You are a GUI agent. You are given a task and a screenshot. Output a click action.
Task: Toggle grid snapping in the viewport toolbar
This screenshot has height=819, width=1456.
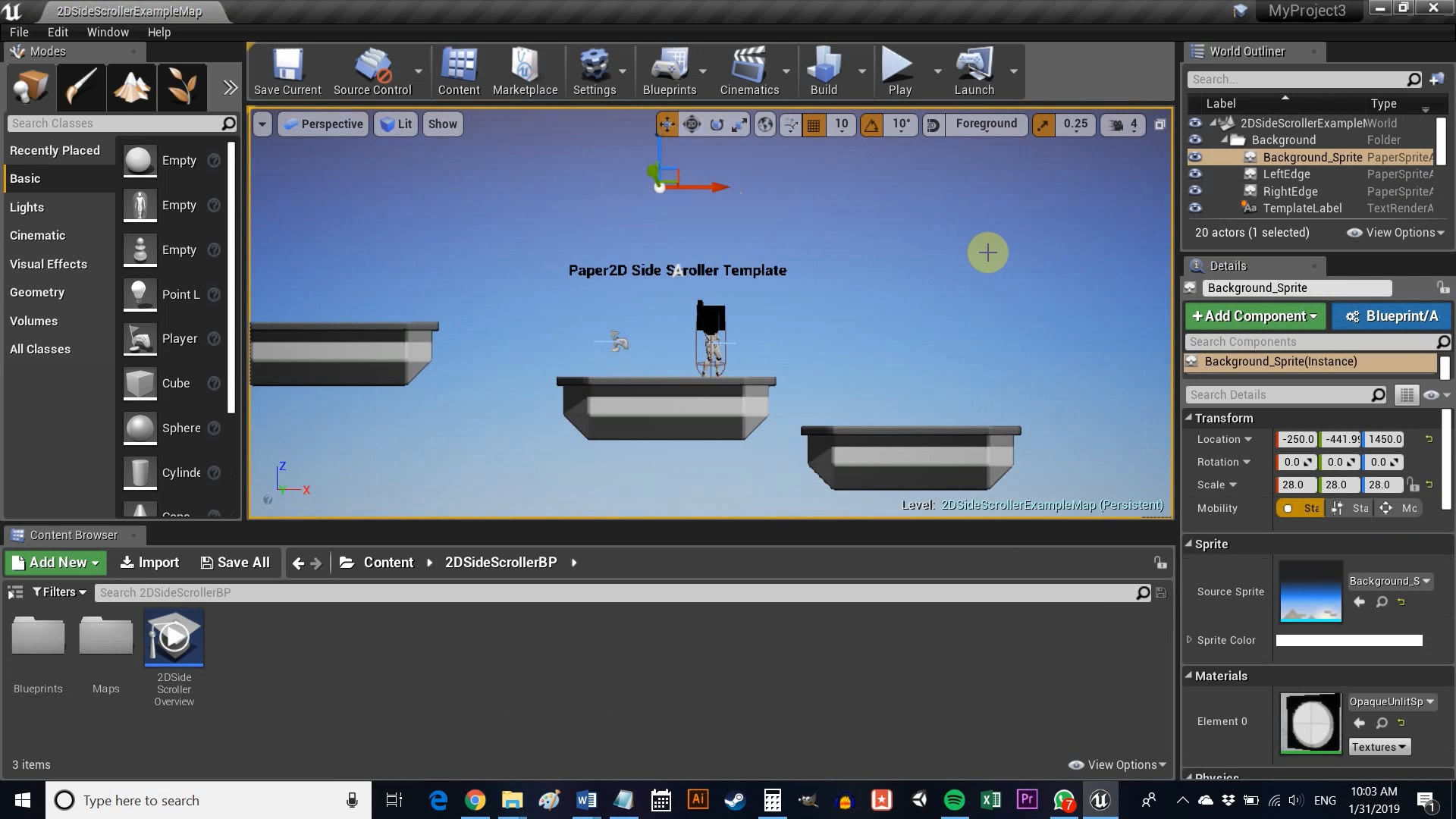(813, 124)
